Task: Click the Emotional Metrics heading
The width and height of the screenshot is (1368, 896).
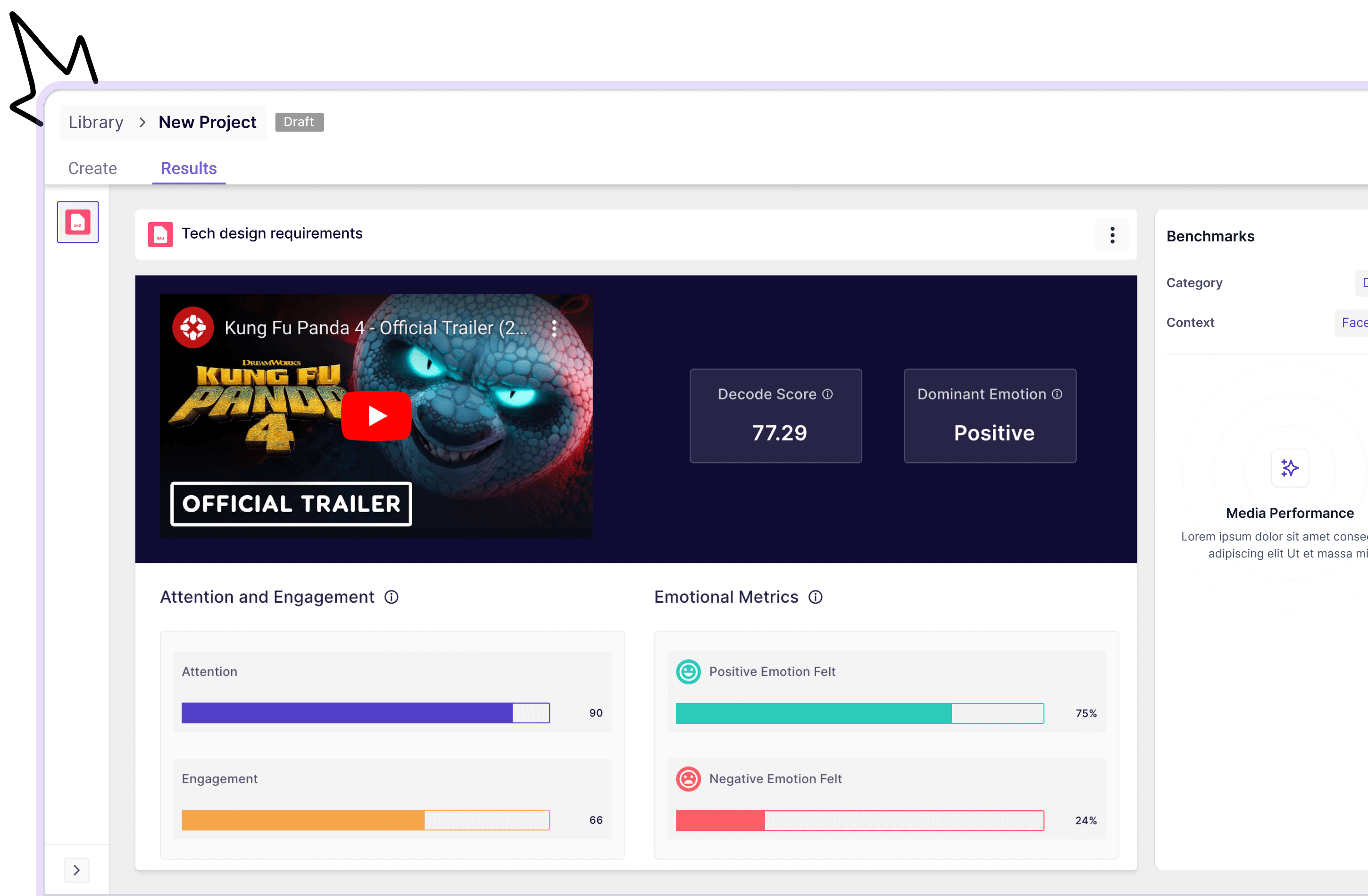Action: click(726, 597)
